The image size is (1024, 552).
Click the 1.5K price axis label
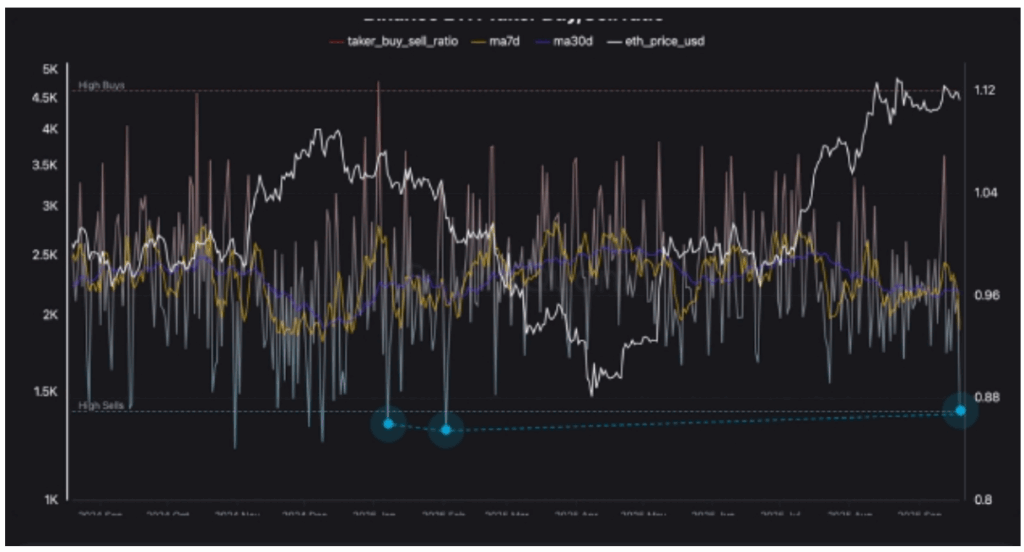(45, 392)
